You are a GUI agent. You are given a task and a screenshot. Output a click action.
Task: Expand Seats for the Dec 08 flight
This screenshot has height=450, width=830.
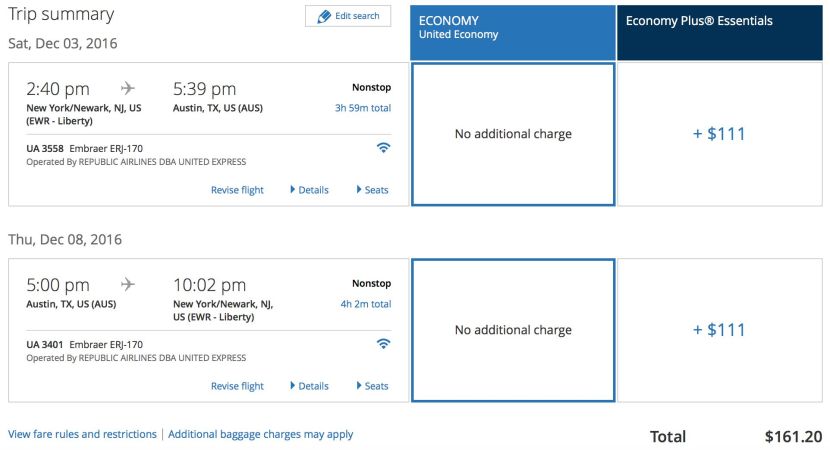373,386
